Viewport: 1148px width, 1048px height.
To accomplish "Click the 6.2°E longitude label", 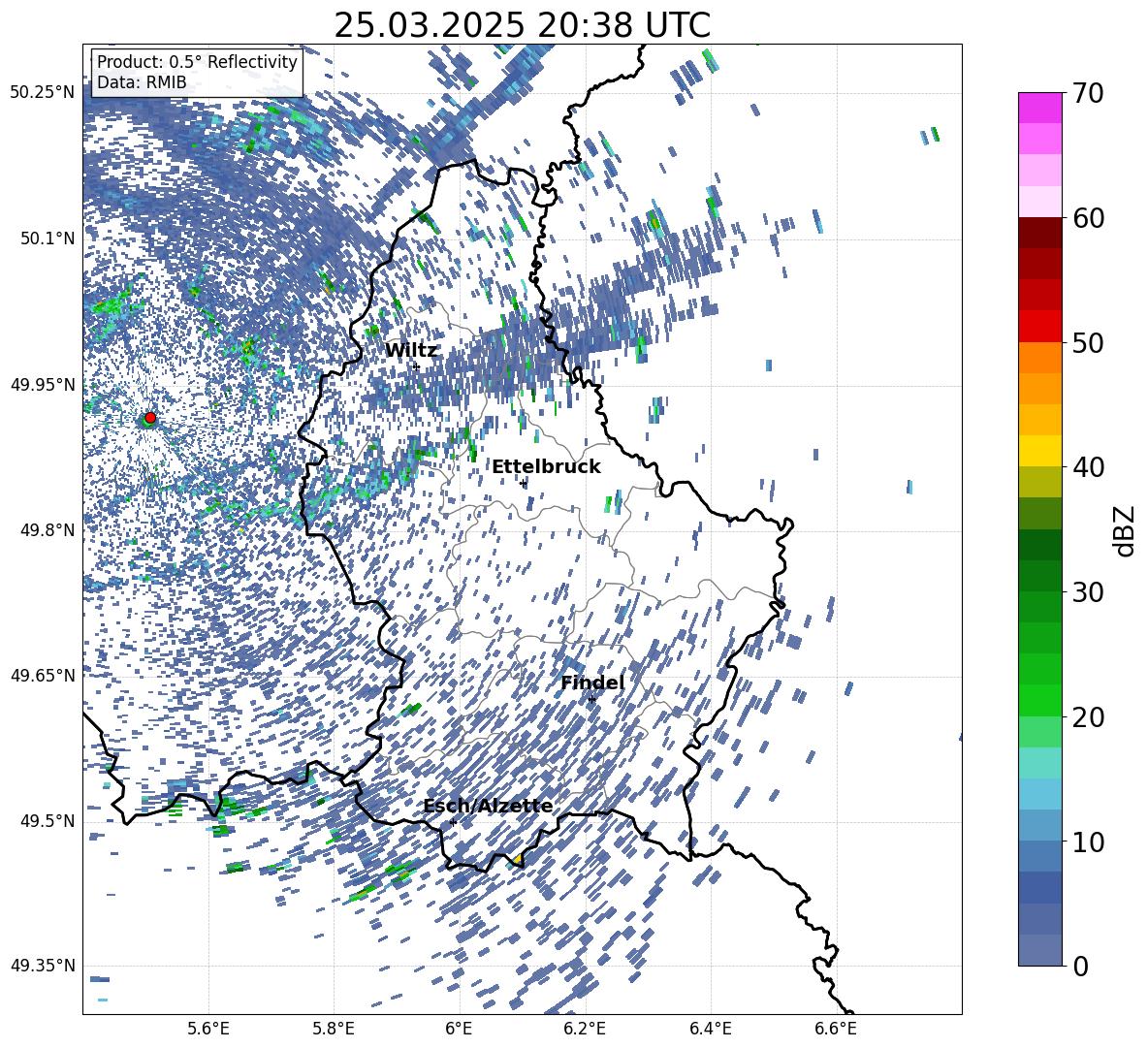I will click(x=585, y=1029).
